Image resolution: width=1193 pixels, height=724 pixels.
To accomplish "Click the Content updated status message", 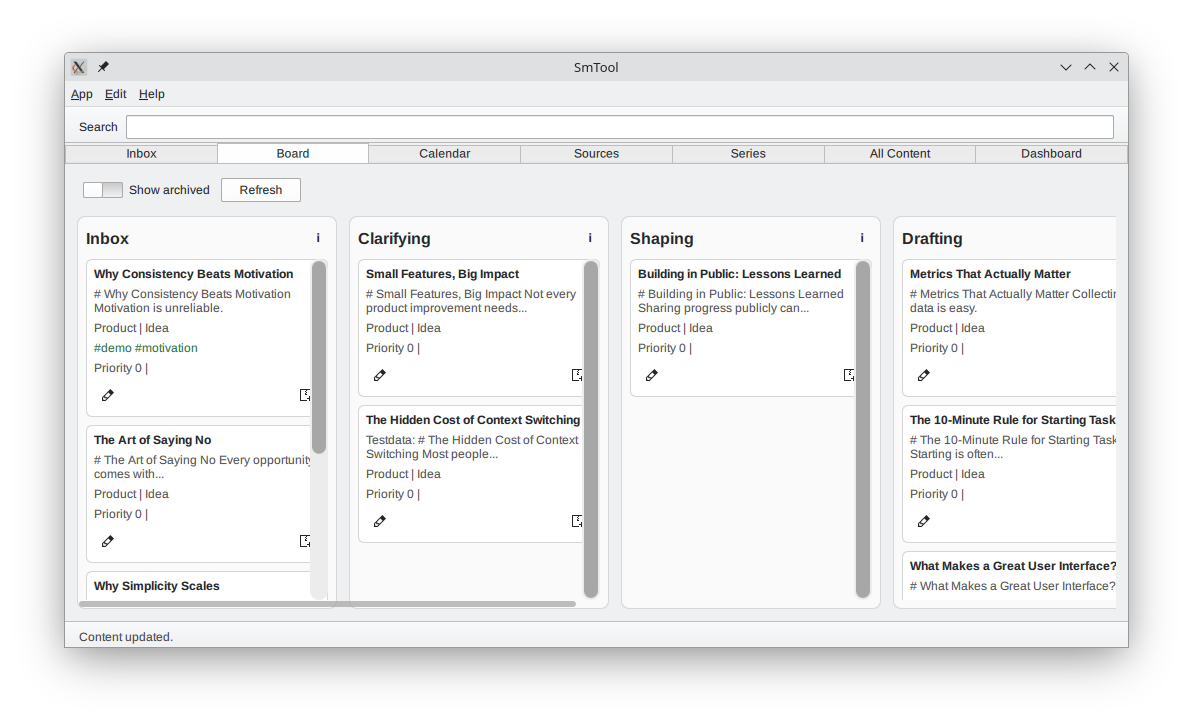I will (x=126, y=637).
